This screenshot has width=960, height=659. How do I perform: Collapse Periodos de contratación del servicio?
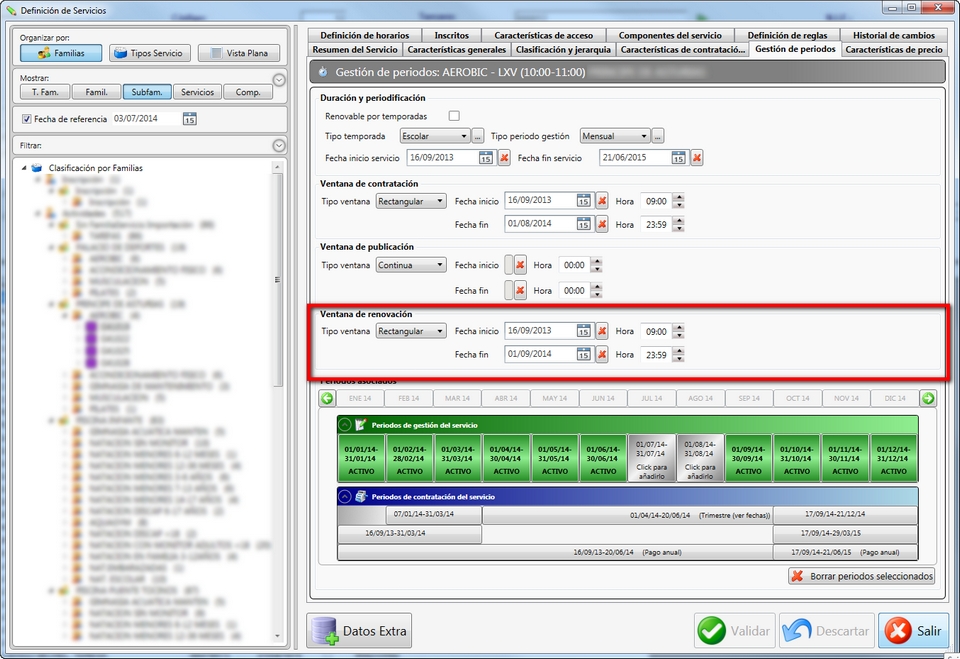345,497
